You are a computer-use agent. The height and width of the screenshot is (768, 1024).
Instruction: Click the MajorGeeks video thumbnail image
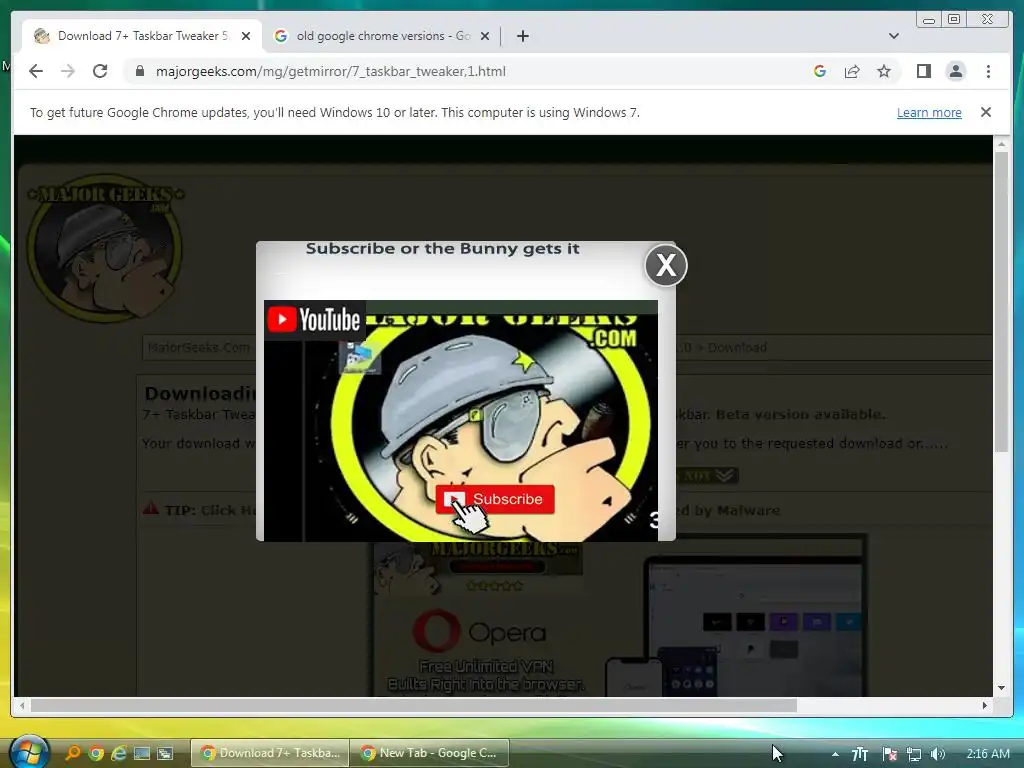460,421
